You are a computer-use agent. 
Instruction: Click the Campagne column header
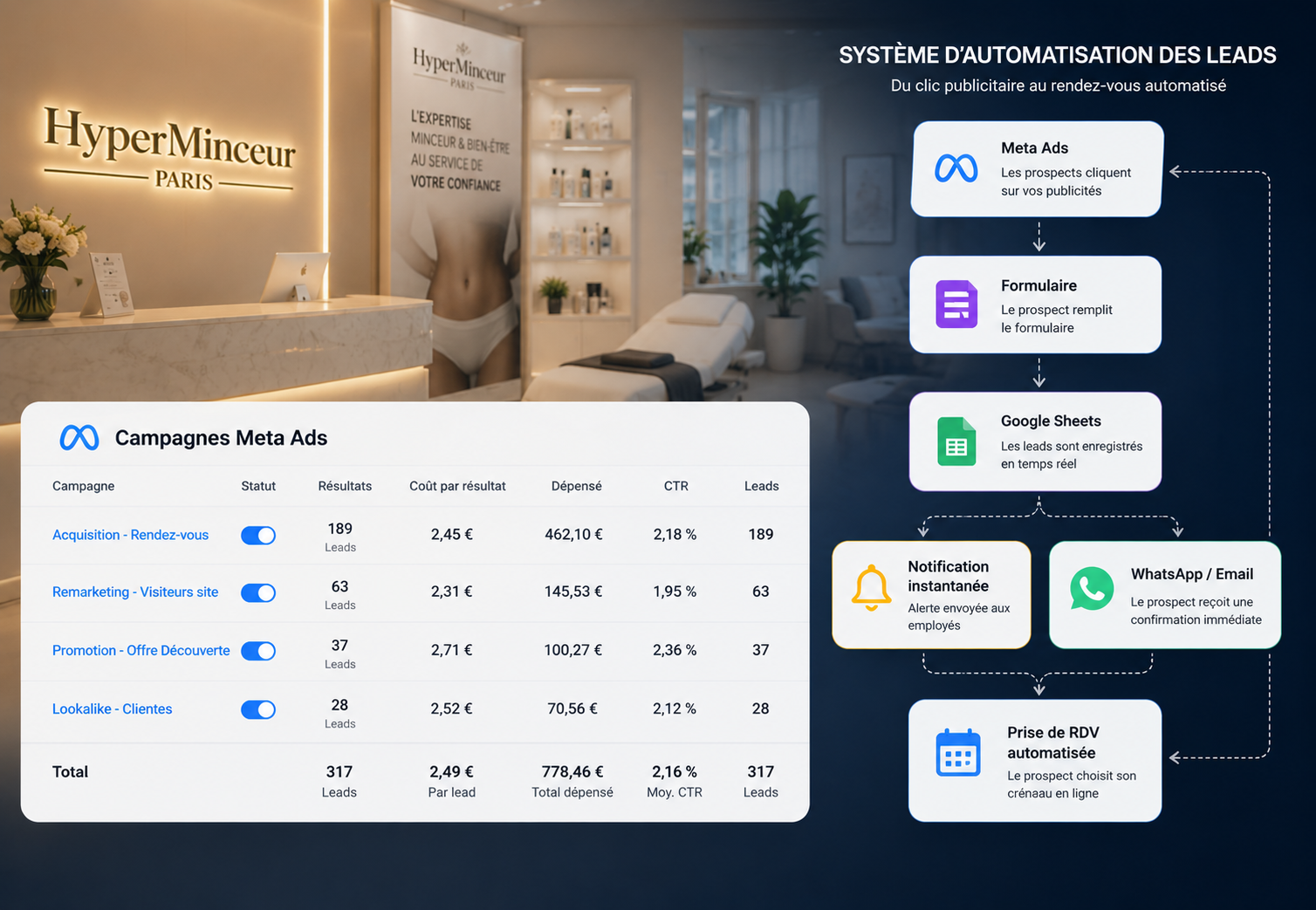[x=83, y=486]
